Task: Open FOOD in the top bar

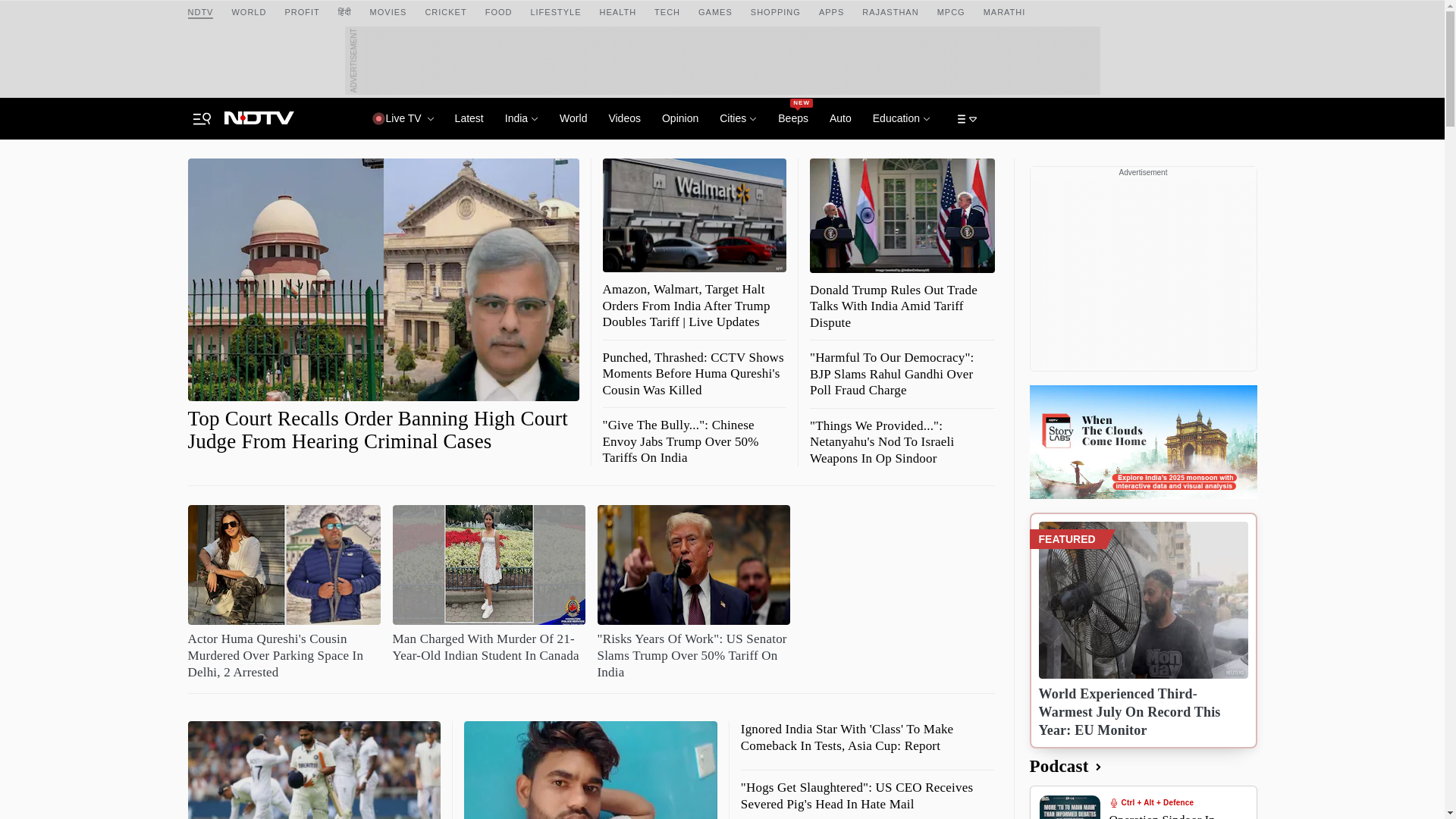Action: click(498, 13)
